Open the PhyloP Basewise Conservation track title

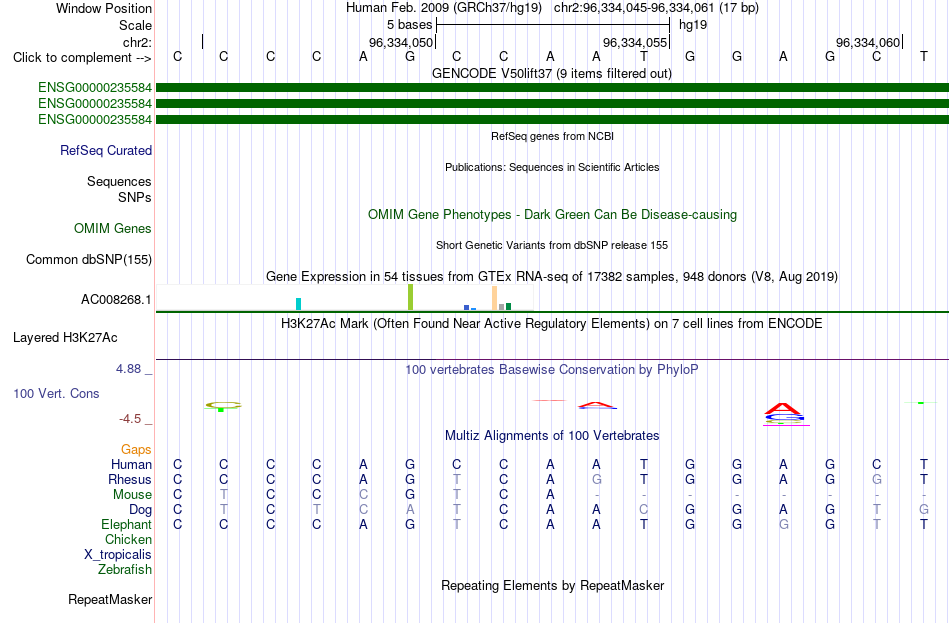(551, 370)
